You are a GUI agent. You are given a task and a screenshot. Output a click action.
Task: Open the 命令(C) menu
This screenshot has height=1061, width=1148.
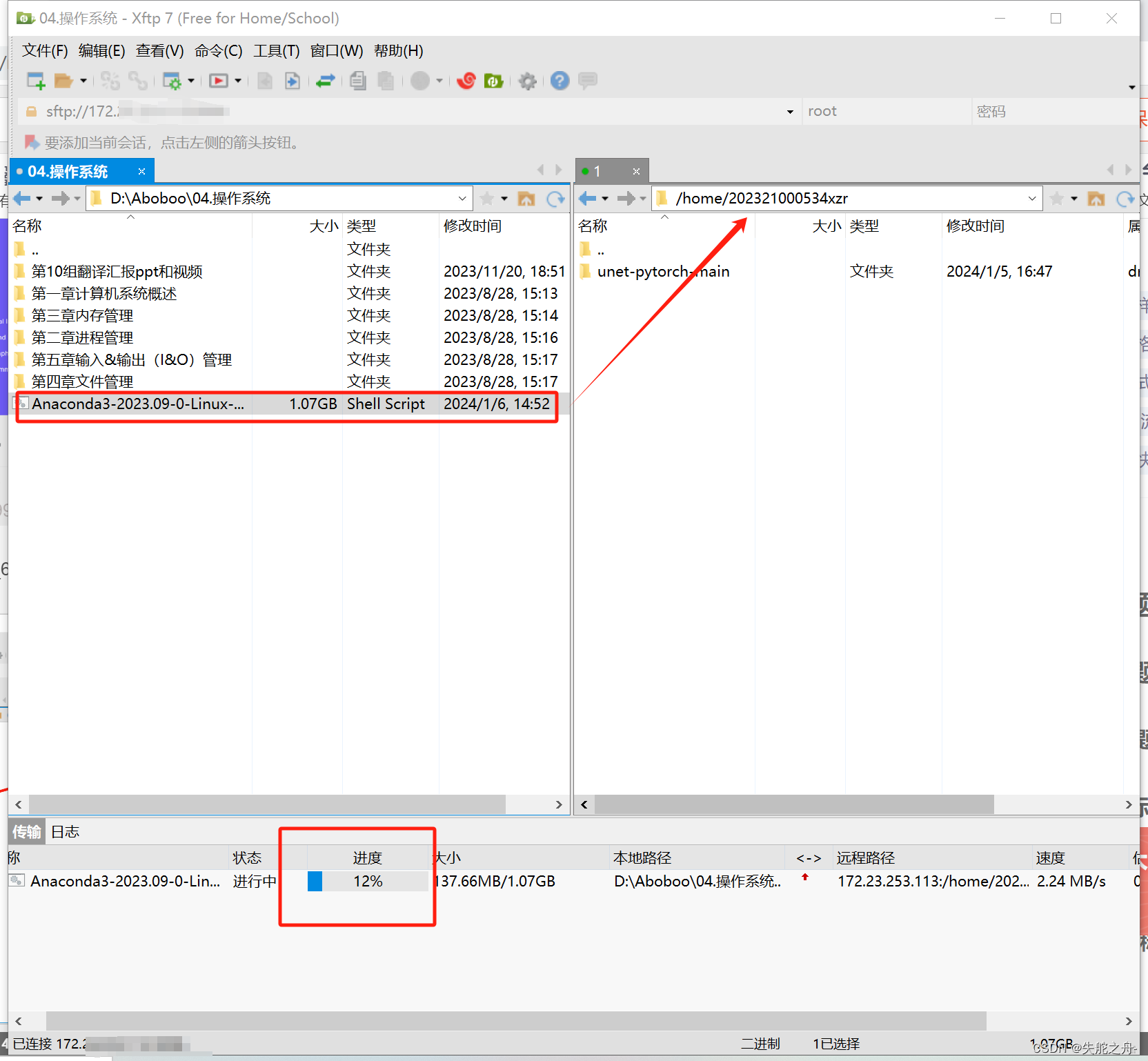tap(219, 50)
